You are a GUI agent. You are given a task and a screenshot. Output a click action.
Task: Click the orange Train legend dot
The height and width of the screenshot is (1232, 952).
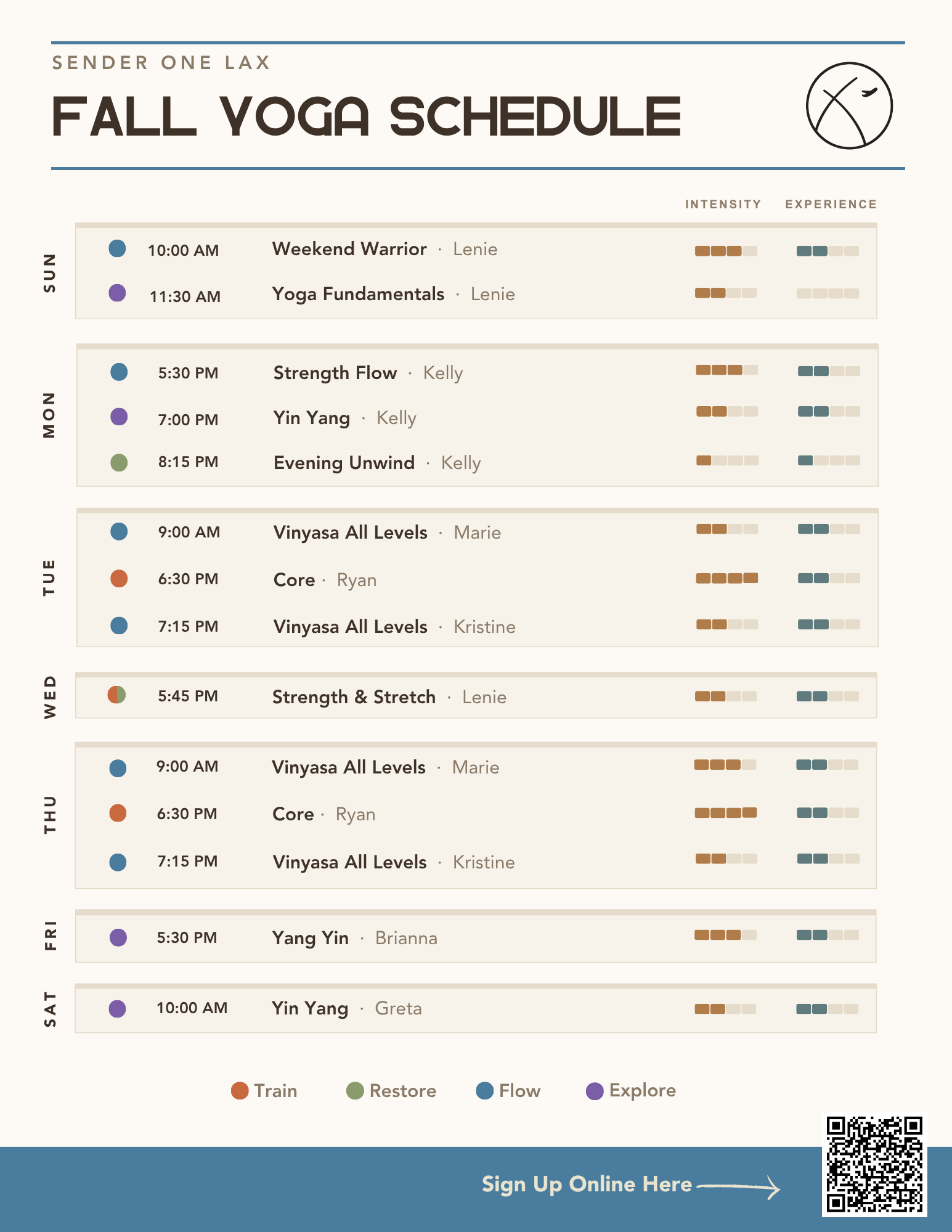pos(240,1091)
